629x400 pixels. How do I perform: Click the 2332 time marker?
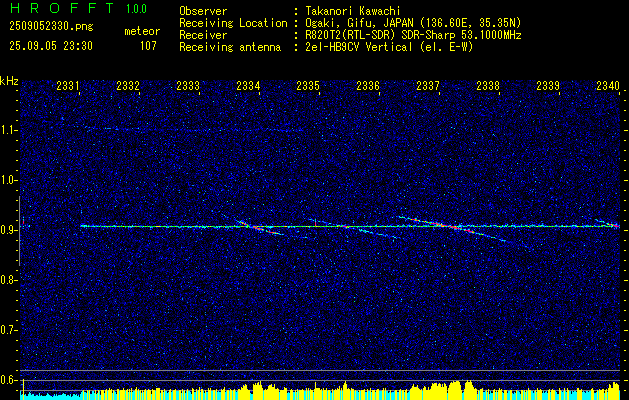click(x=128, y=86)
